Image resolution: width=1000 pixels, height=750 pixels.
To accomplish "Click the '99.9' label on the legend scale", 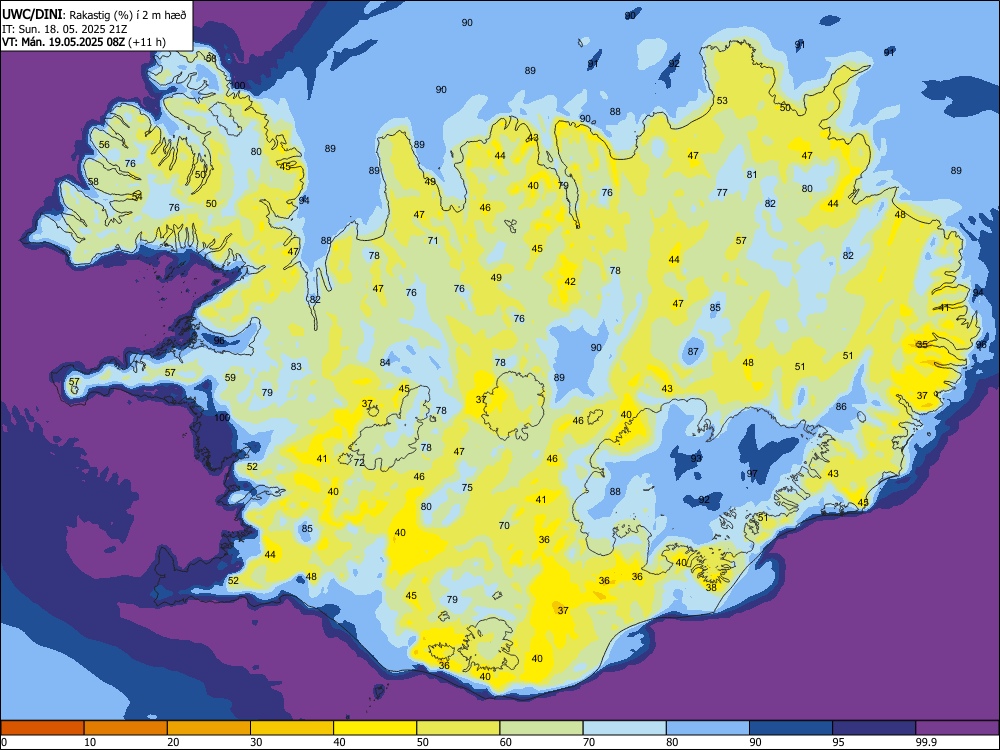I will (925, 742).
